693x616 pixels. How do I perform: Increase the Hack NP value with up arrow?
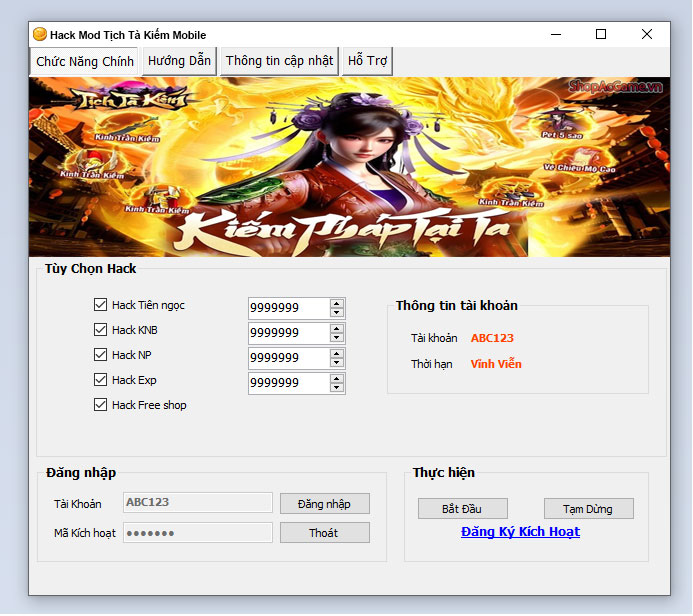point(337,354)
